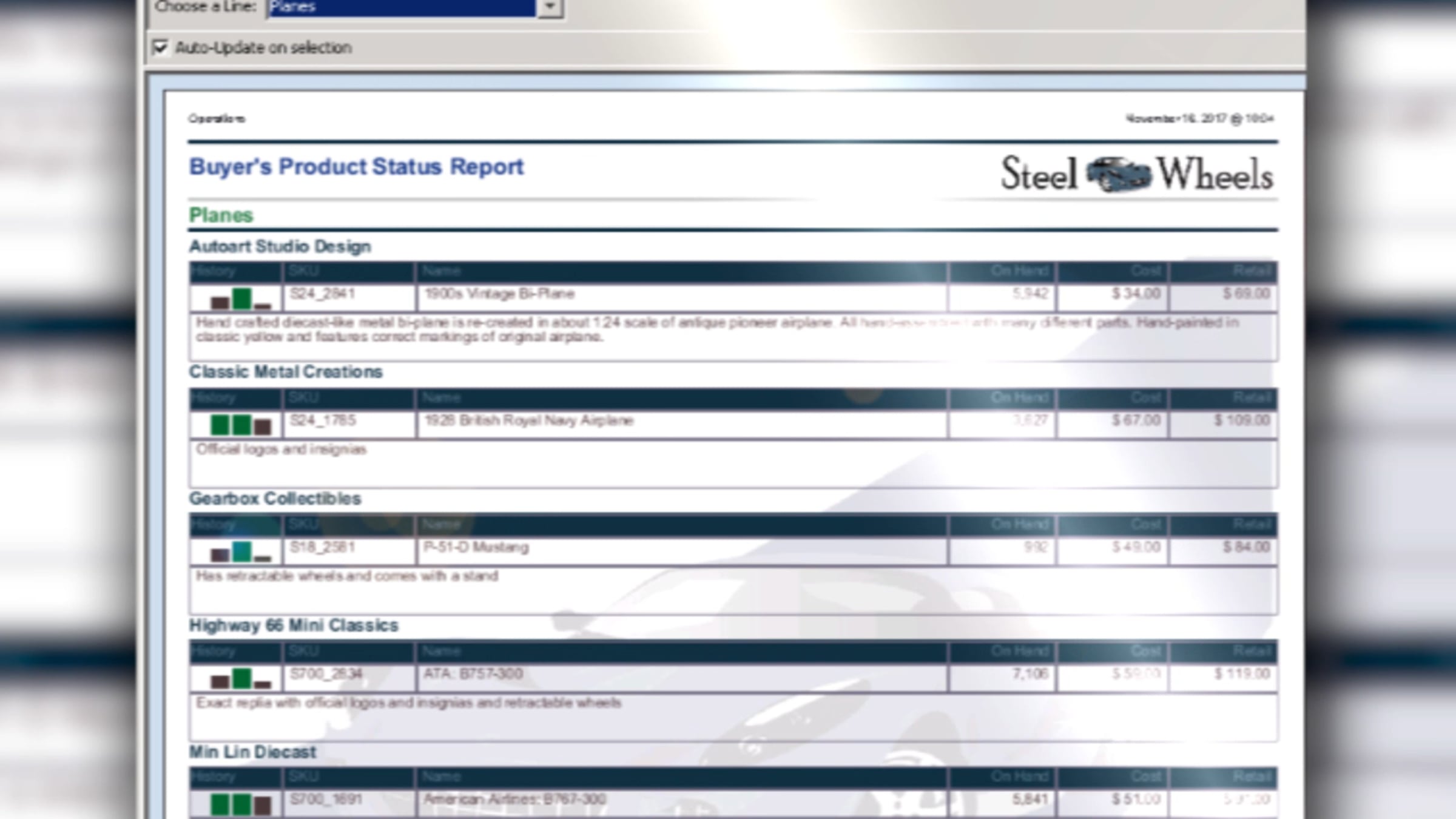The height and width of the screenshot is (819, 1456).
Task: Click the cost value $51.00
Action: coord(1136,800)
